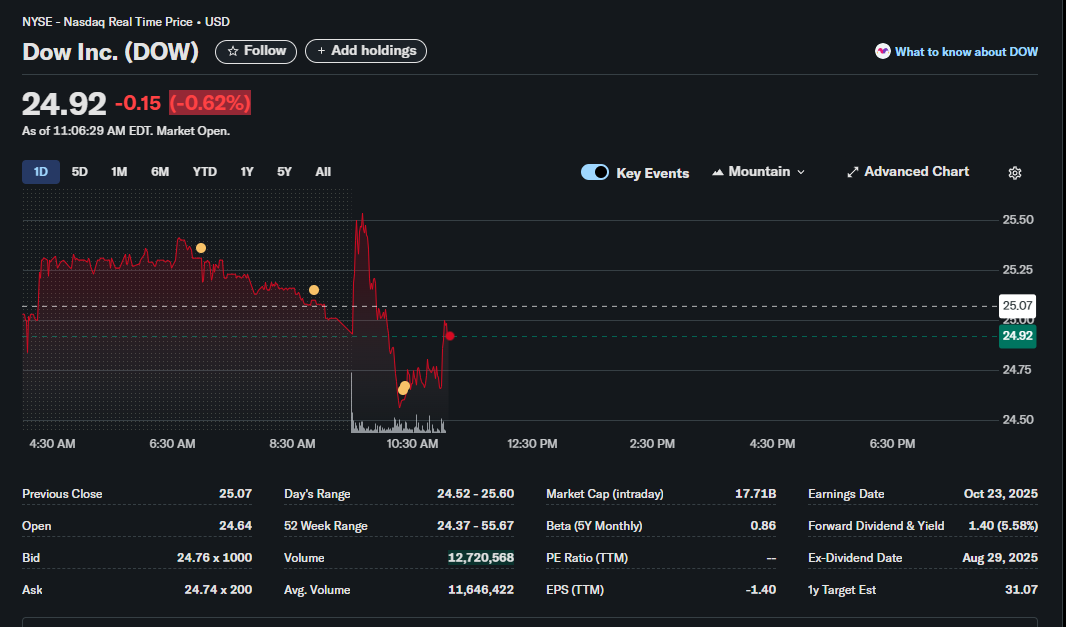Follow the Dow Inc. stock
Image resolution: width=1066 pixels, height=627 pixels.
coord(256,51)
